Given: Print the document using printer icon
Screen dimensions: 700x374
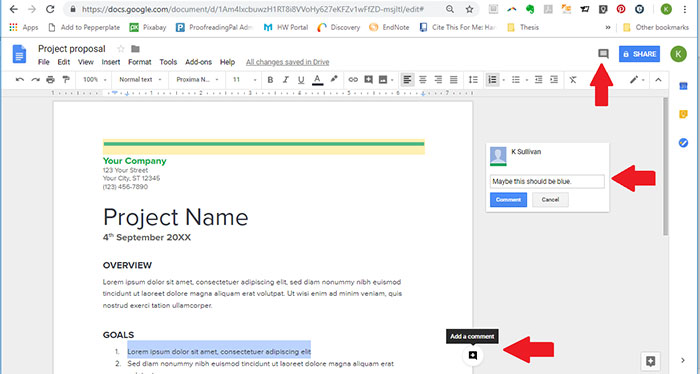Looking at the screenshot, I should 50,80.
